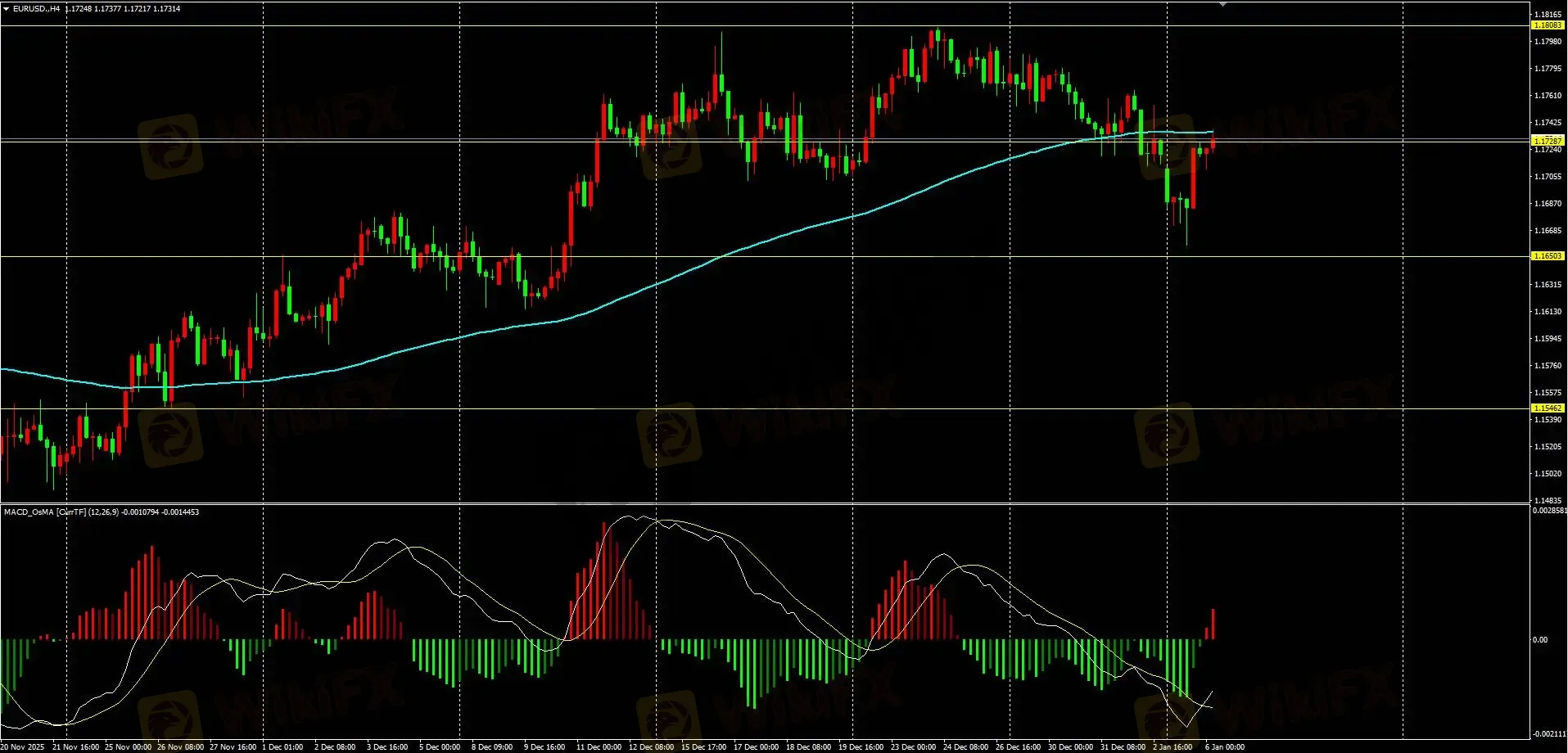Click the 11 Dec 00:00 time label
This screenshot has width=1568, height=753.
pos(599,747)
